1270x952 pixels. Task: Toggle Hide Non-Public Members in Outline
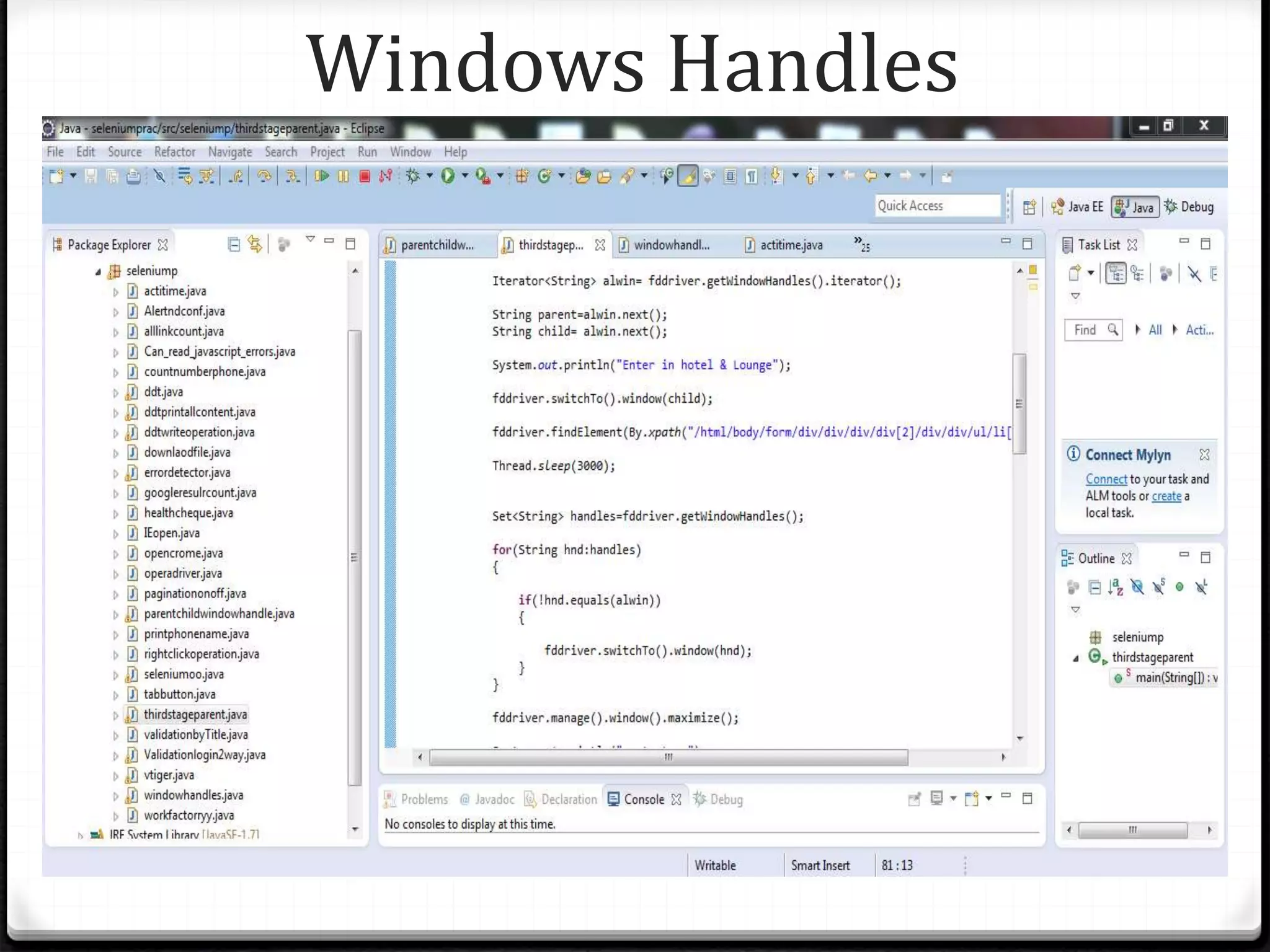[1179, 586]
